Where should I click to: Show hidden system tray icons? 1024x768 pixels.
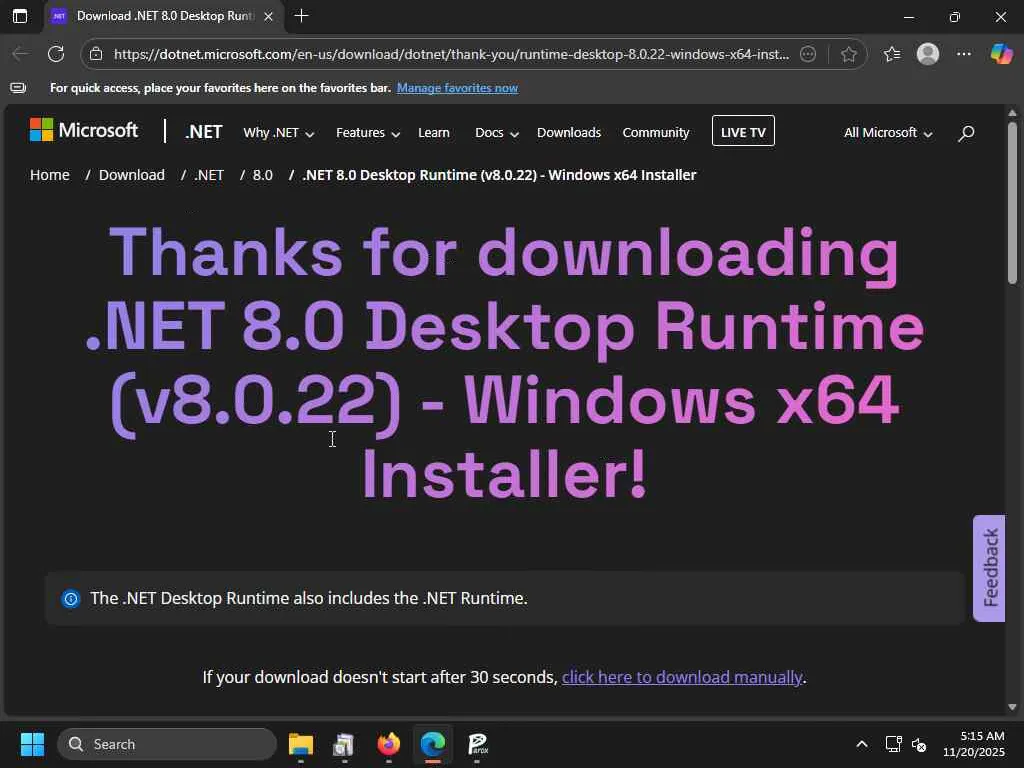[x=861, y=744]
